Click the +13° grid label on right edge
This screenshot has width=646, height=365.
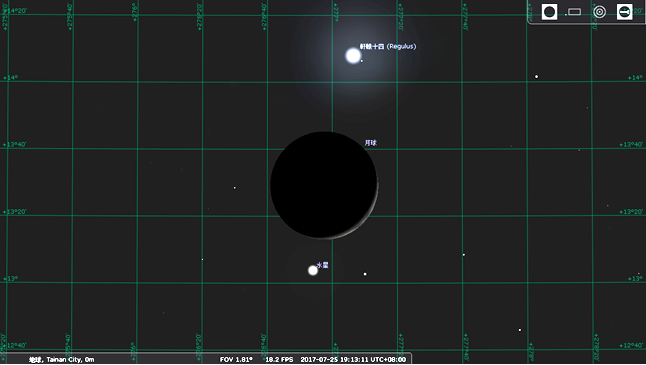pos(635,278)
